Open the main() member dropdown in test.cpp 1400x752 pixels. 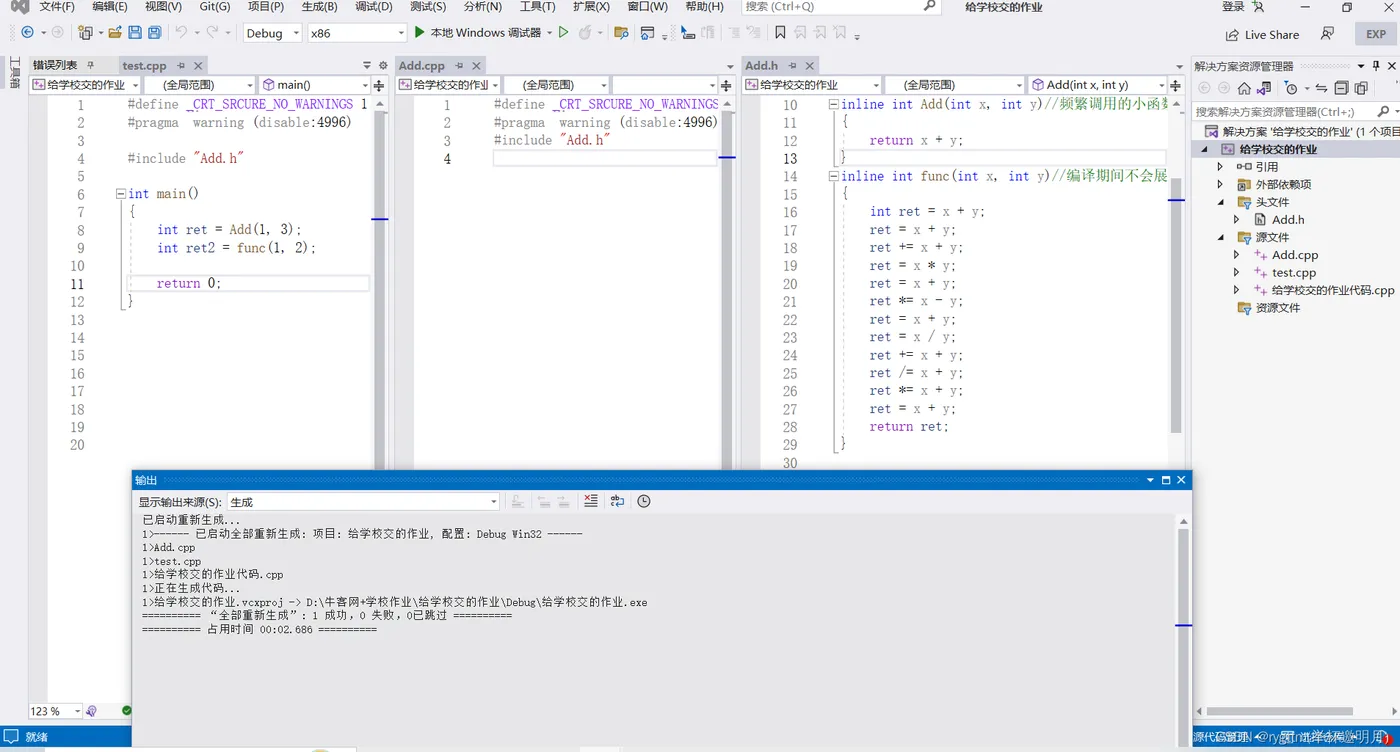(315, 85)
